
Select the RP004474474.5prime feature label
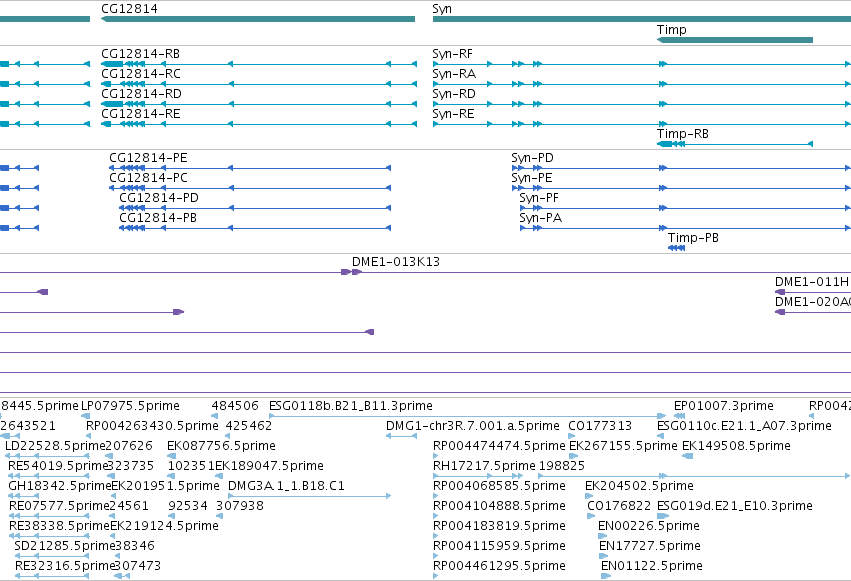(499, 446)
